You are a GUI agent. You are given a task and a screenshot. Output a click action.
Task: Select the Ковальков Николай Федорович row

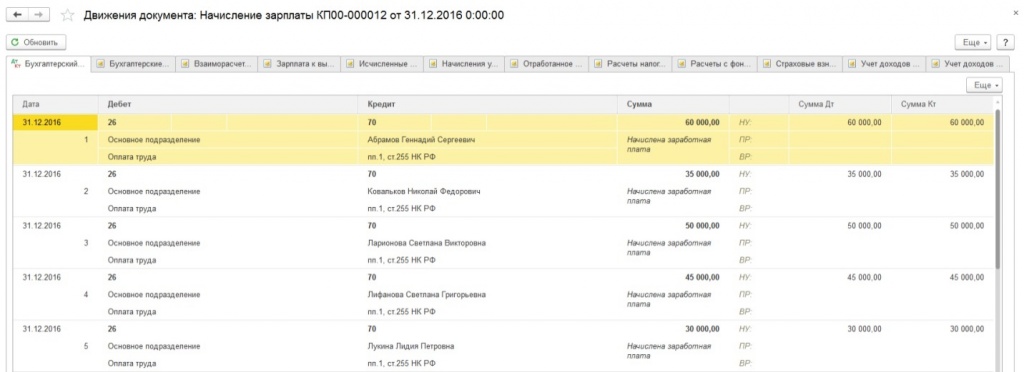424,191
